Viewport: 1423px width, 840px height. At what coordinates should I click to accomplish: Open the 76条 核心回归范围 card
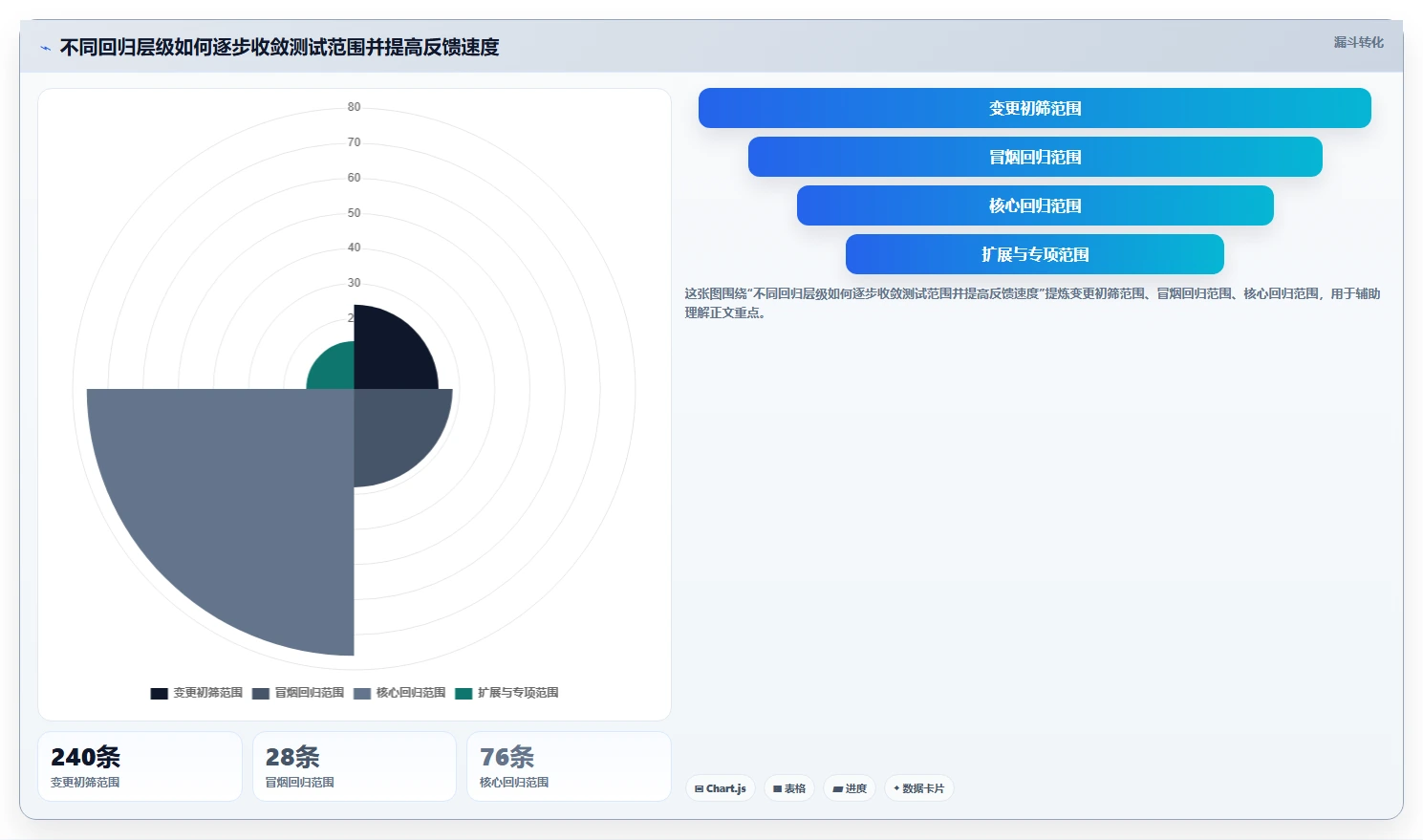pyautogui.click(x=569, y=766)
